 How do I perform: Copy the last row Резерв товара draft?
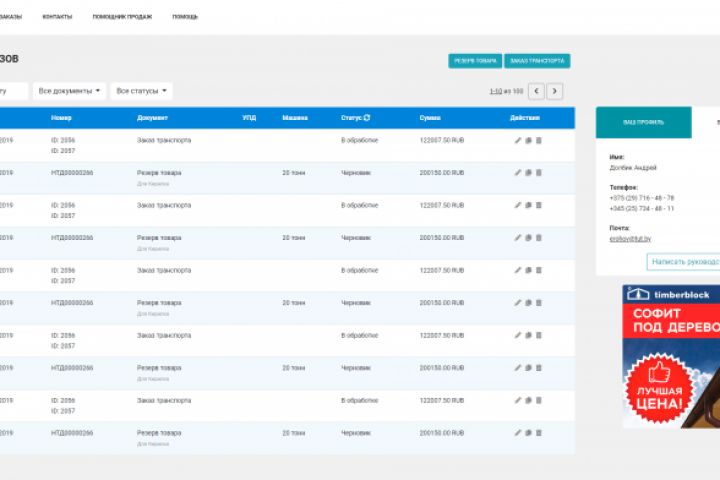tap(529, 433)
